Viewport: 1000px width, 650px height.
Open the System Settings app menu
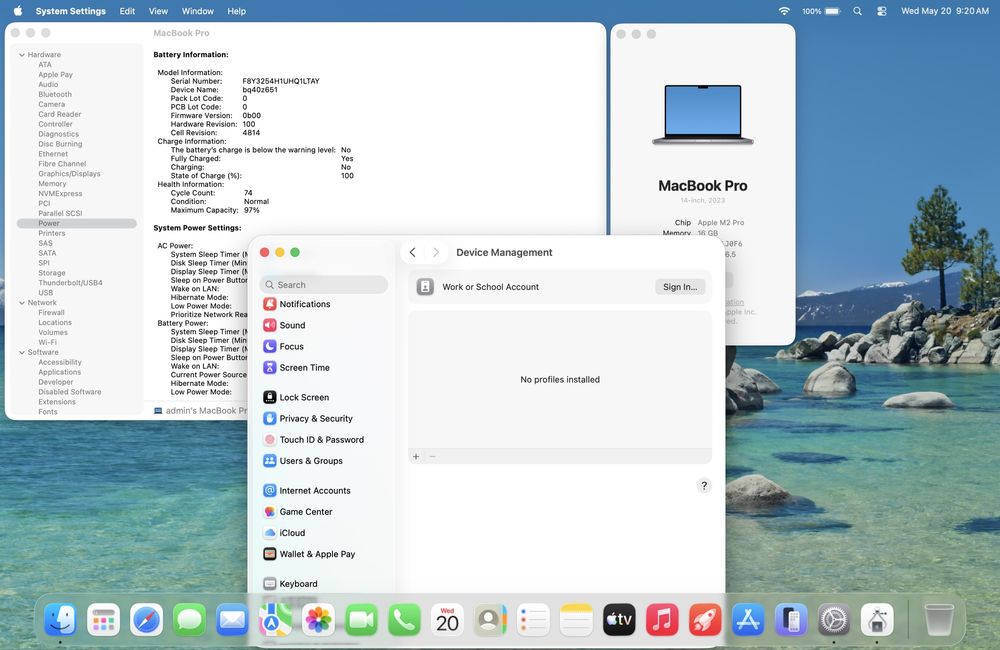pyautogui.click(x=71, y=11)
